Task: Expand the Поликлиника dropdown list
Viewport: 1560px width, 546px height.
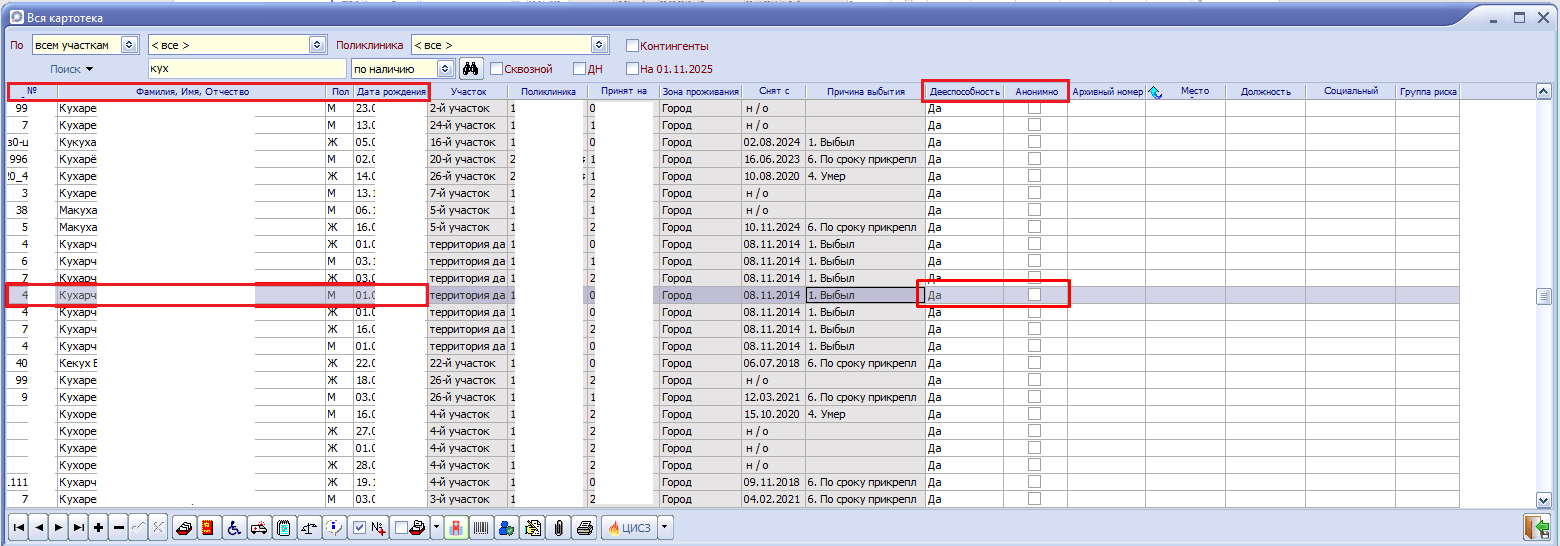Action: coord(598,45)
